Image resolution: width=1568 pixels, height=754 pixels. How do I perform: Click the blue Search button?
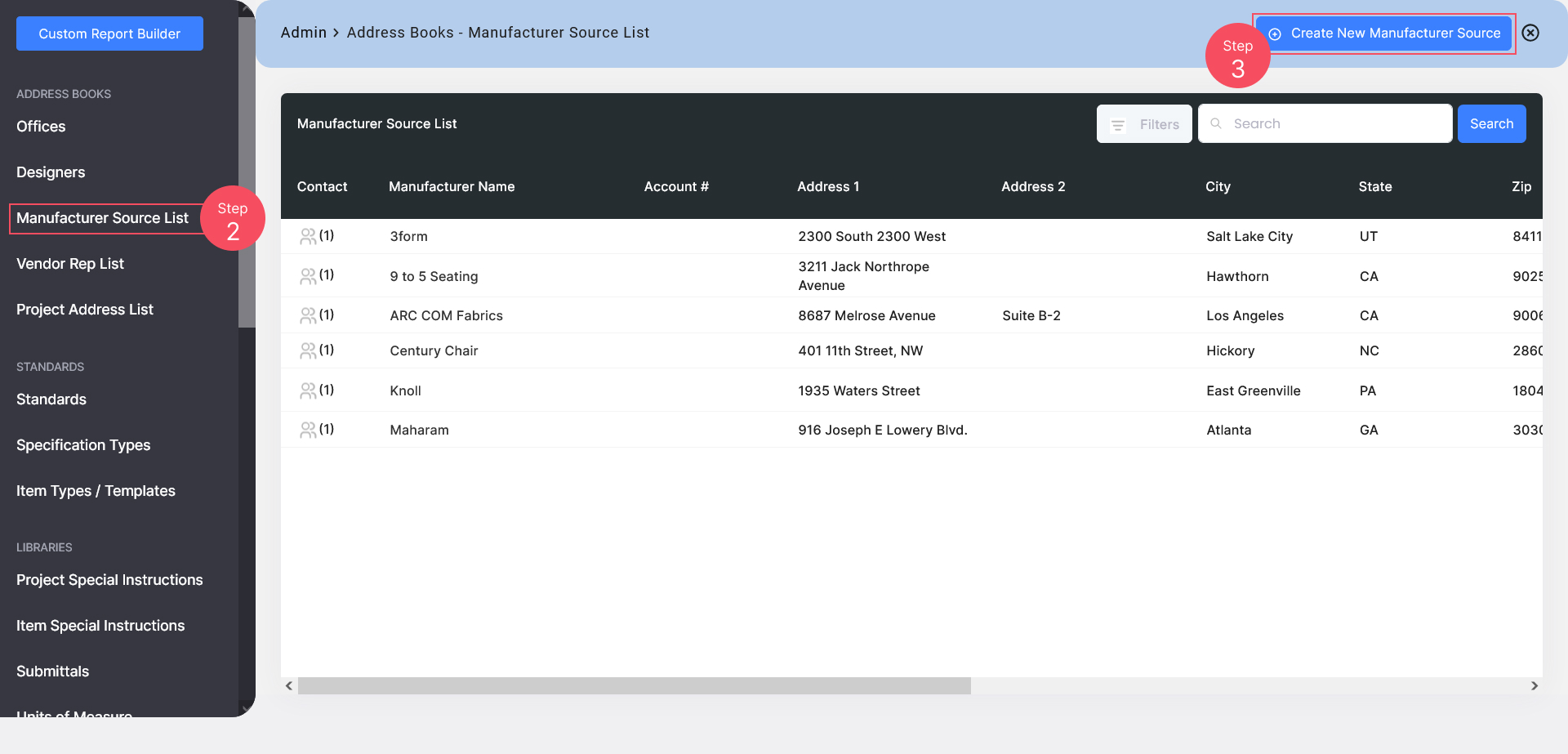[x=1491, y=124]
